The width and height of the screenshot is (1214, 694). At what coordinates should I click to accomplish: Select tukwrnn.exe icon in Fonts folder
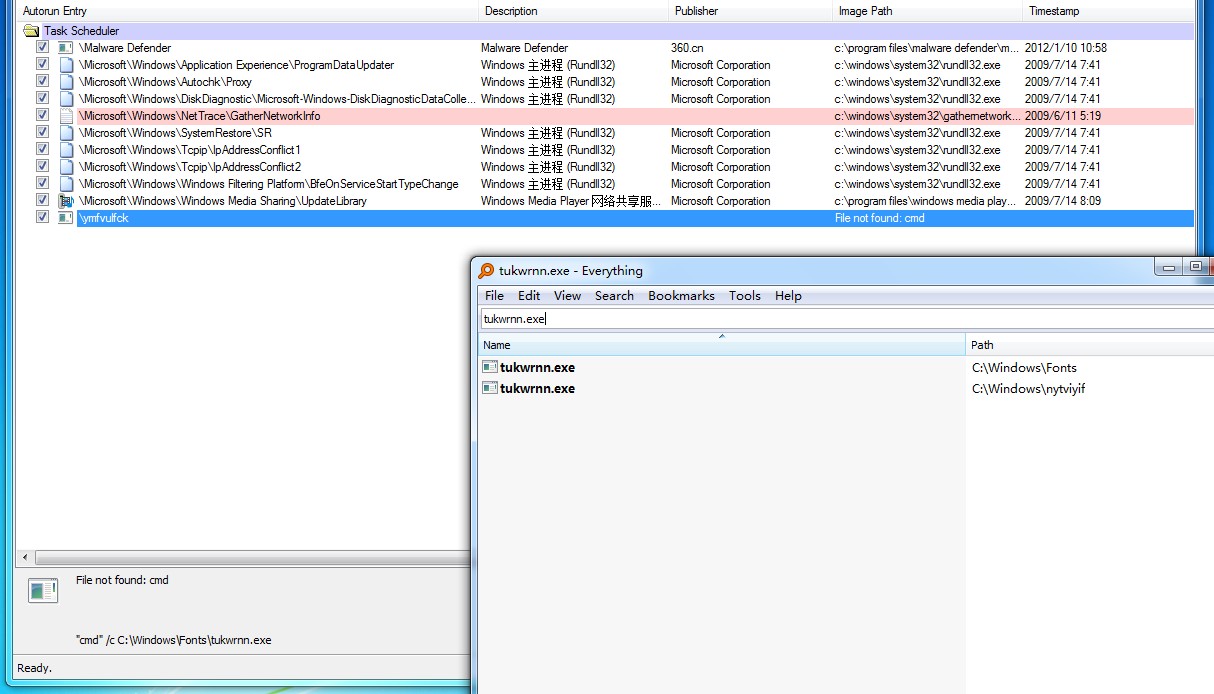point(490,367)
